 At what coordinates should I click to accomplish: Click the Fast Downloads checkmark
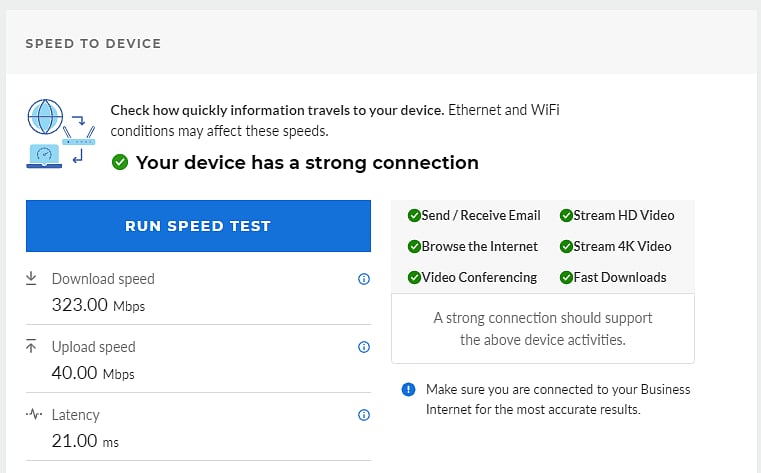[566, 277]
